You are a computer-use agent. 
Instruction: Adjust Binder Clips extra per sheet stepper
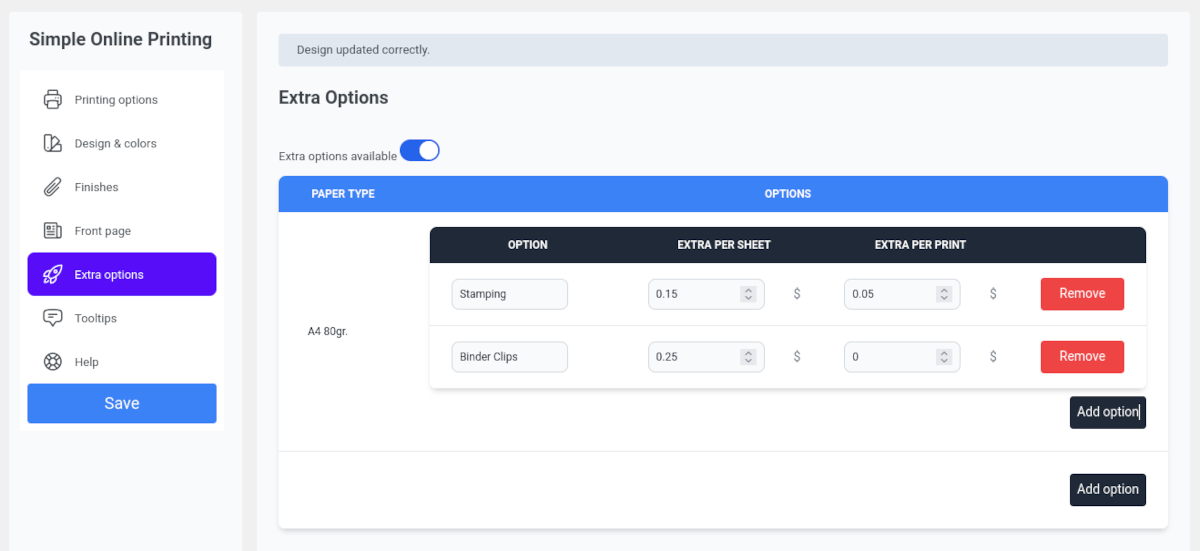tap(747, 357)
